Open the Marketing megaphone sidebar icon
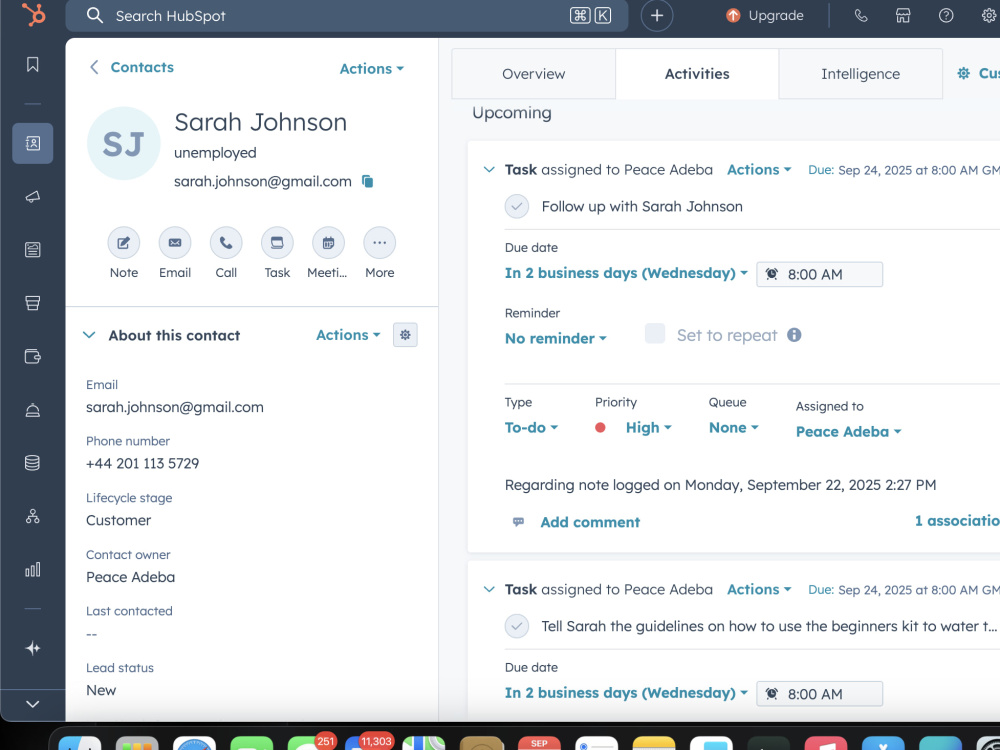The width and height of the screenshot is (1000, 750). pos(33,196)
